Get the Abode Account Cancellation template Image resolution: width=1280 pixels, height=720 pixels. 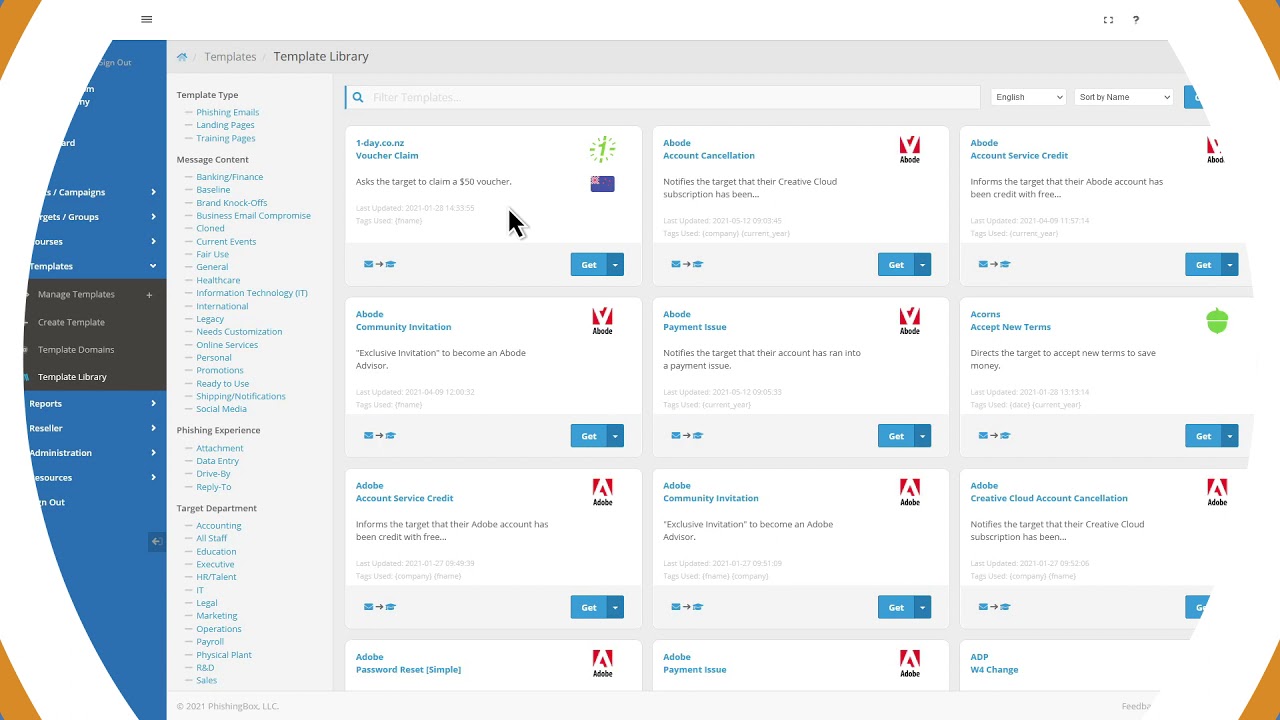pos(896,265)
